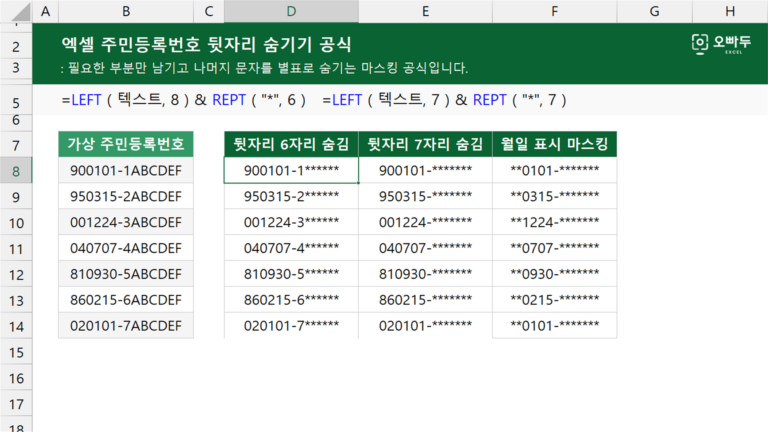Select column C header

click(x=209, y=11)
